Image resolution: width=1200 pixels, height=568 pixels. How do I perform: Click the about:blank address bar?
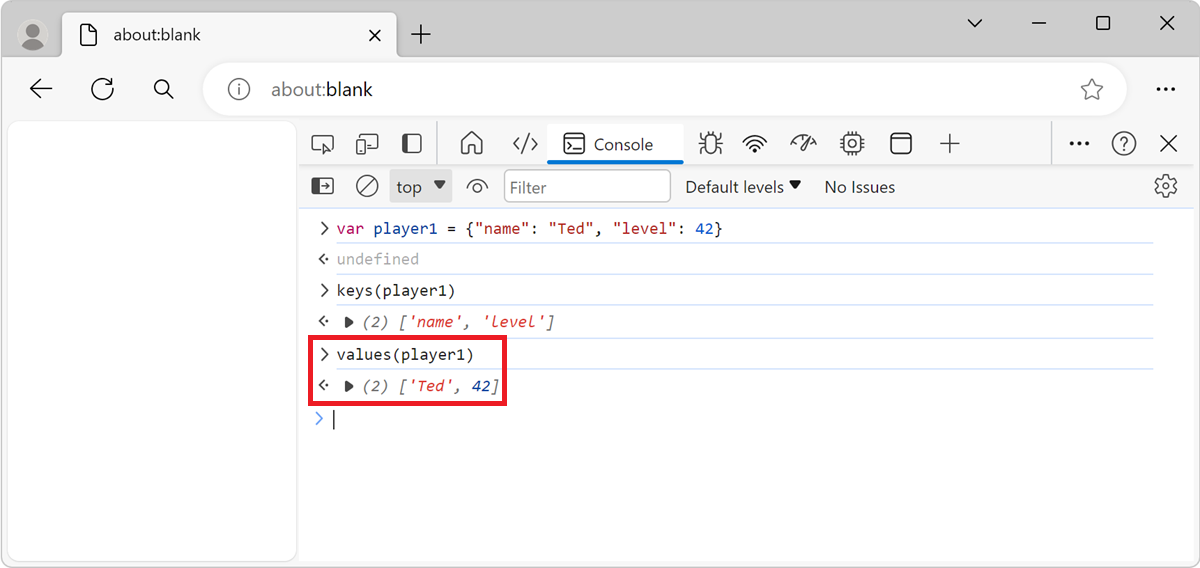pyautogui.click(x=665, y=89)
